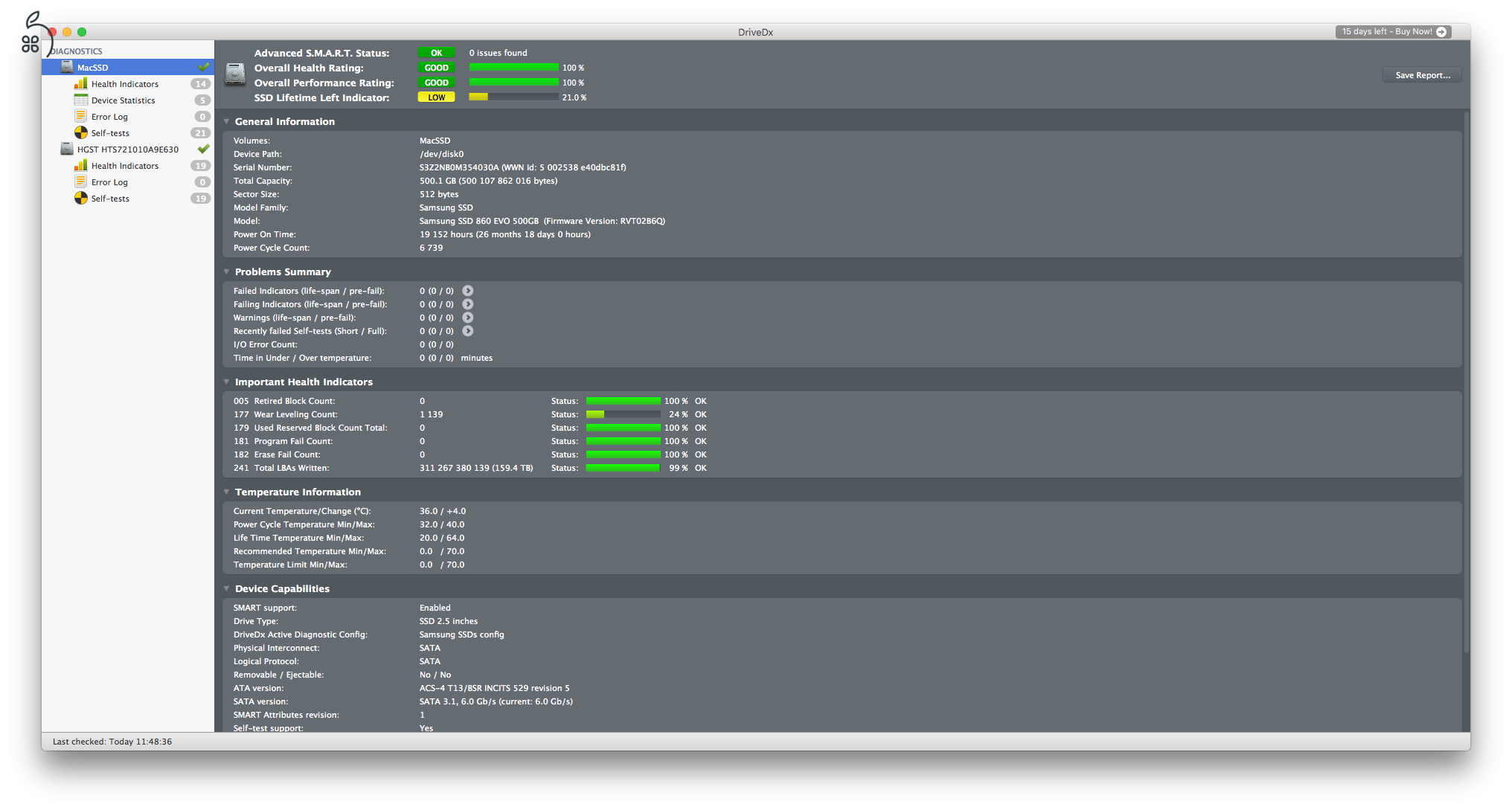Screen dimensions: 1512x810
Task: Expand the Failed Indicators arrow disclosure
Action: [467, 291]
